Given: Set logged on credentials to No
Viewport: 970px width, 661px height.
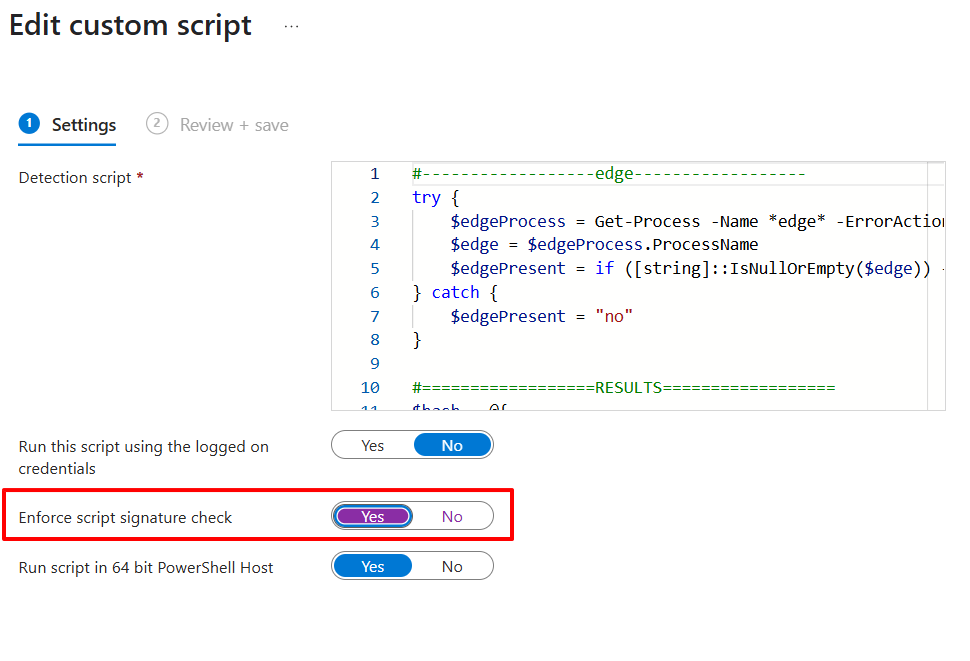Looking at the screenshot, I should point(452,446).
